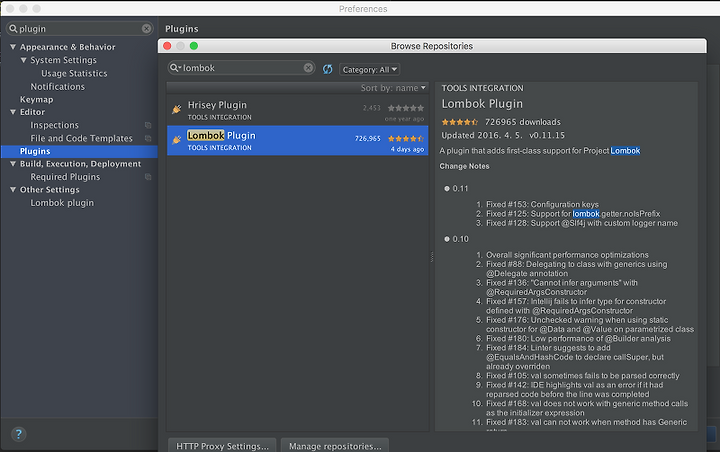Click the Lombok Plugin title in details
Viewport: 720px width, 452px height.
(x=482, y=104)
